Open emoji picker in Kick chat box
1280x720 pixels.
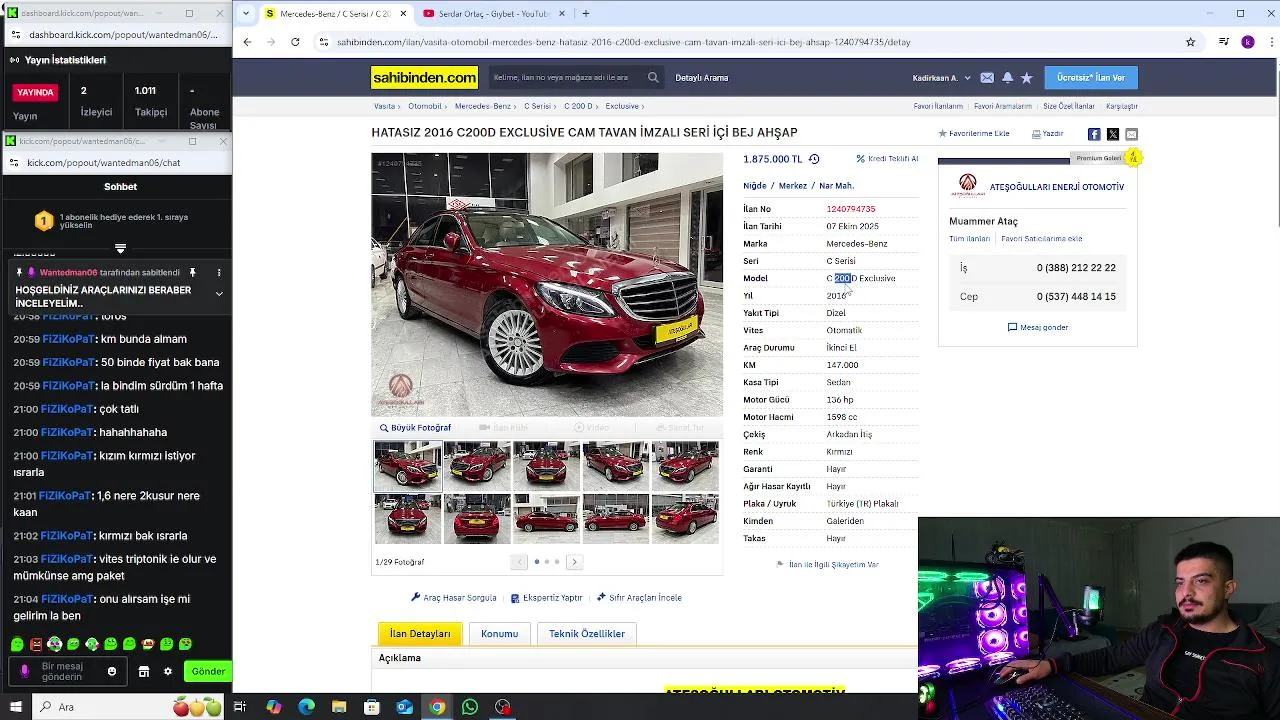112,672
